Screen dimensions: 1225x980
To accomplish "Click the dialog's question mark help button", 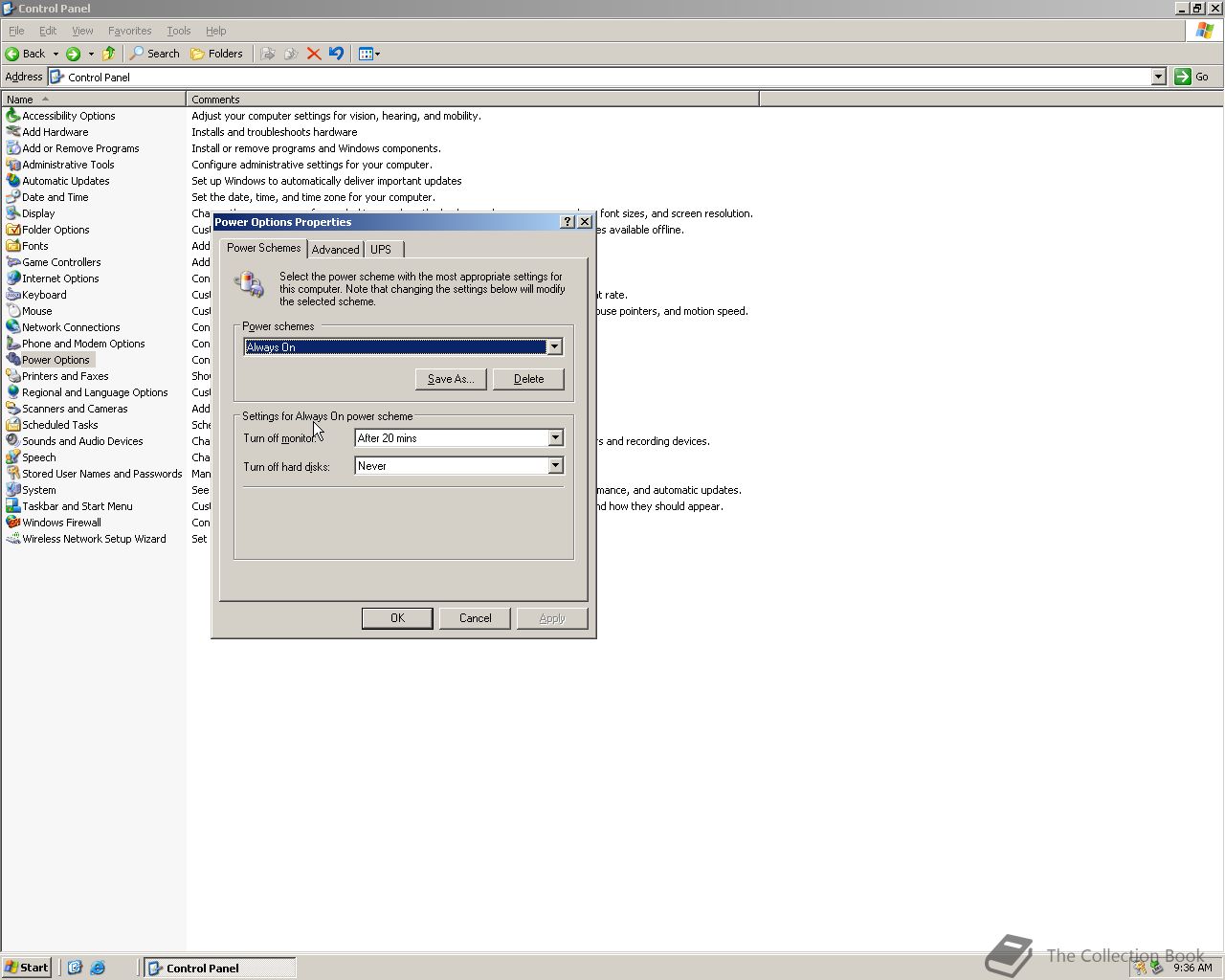I will (x=567, y=222).
